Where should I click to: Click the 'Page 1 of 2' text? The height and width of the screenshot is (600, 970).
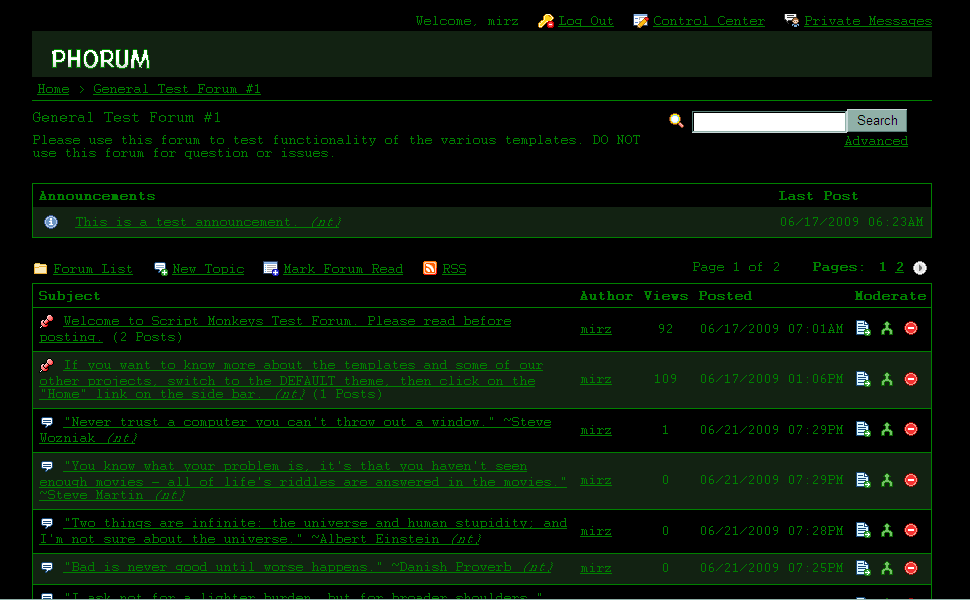[736, 267]
